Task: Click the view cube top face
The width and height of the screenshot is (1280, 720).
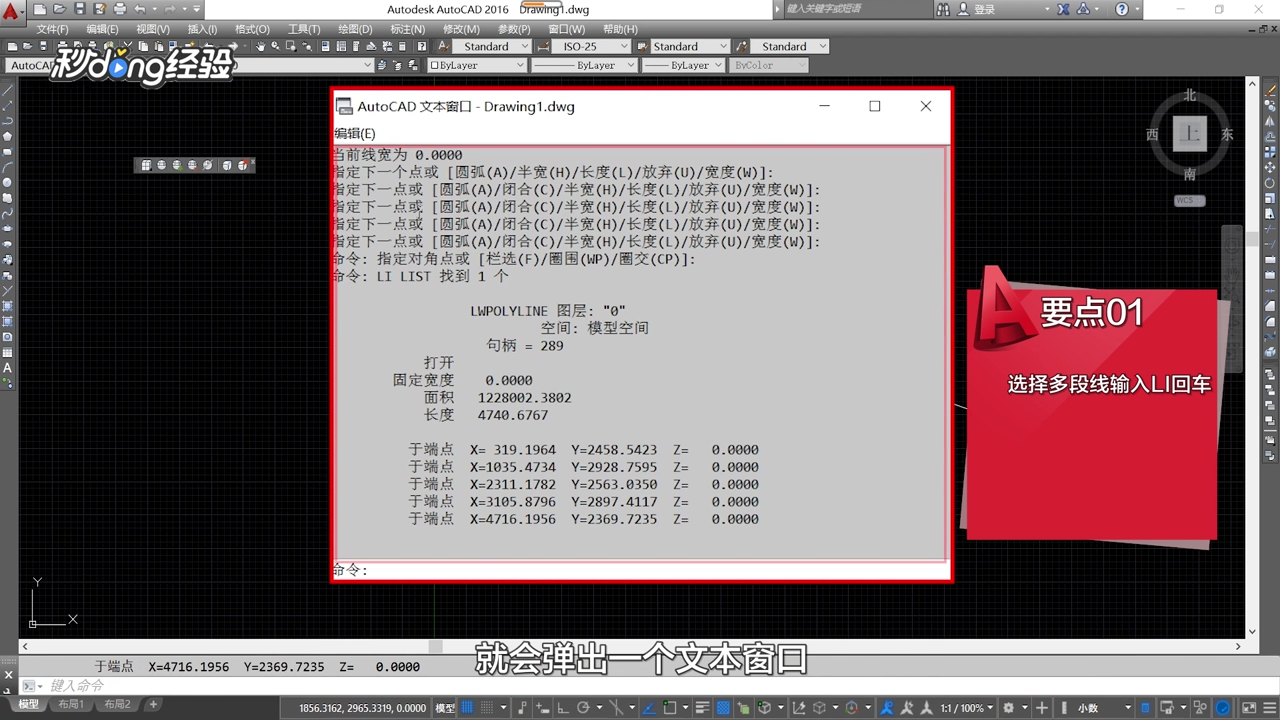Action: pyautogui.click(x=1190, y=133)
